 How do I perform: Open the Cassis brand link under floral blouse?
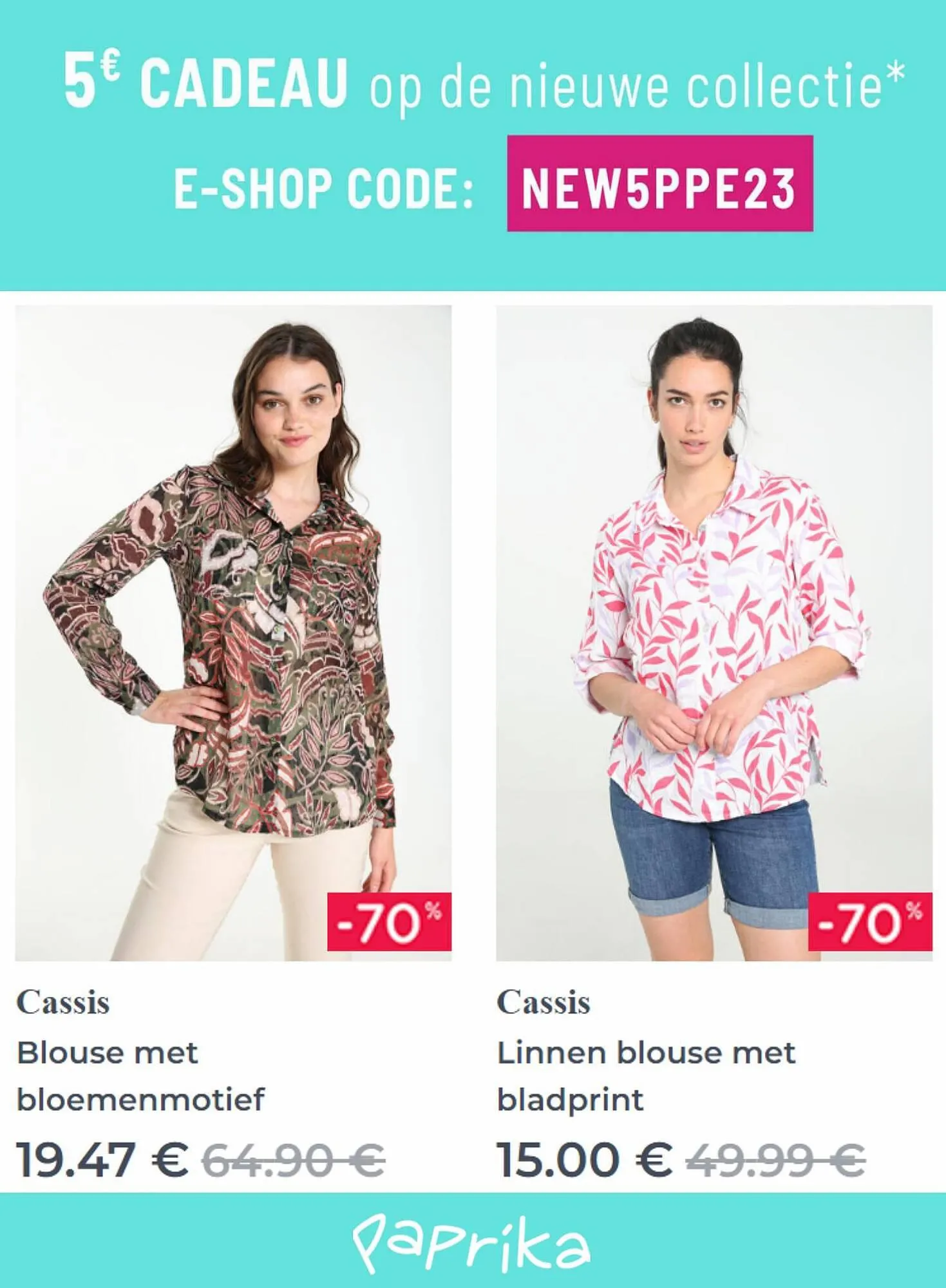tap(63, 1003)
